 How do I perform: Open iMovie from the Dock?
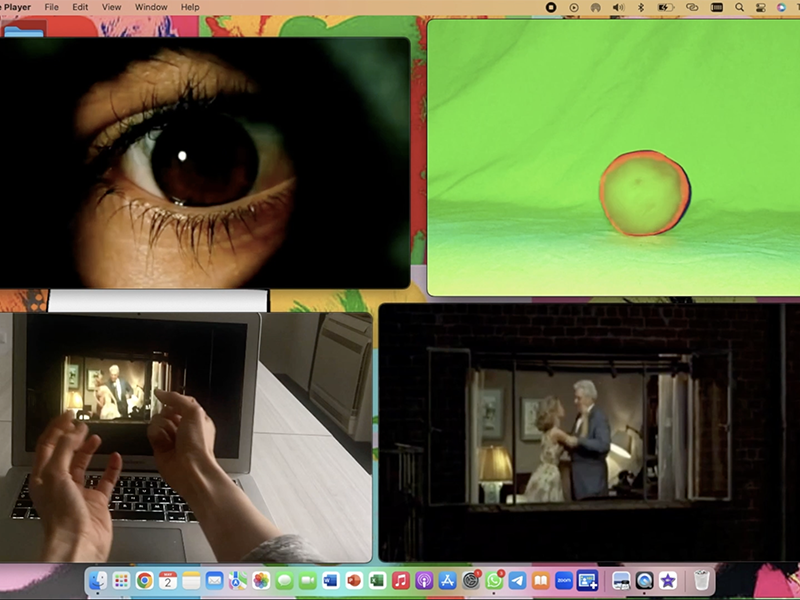click(x=668, y=580)
